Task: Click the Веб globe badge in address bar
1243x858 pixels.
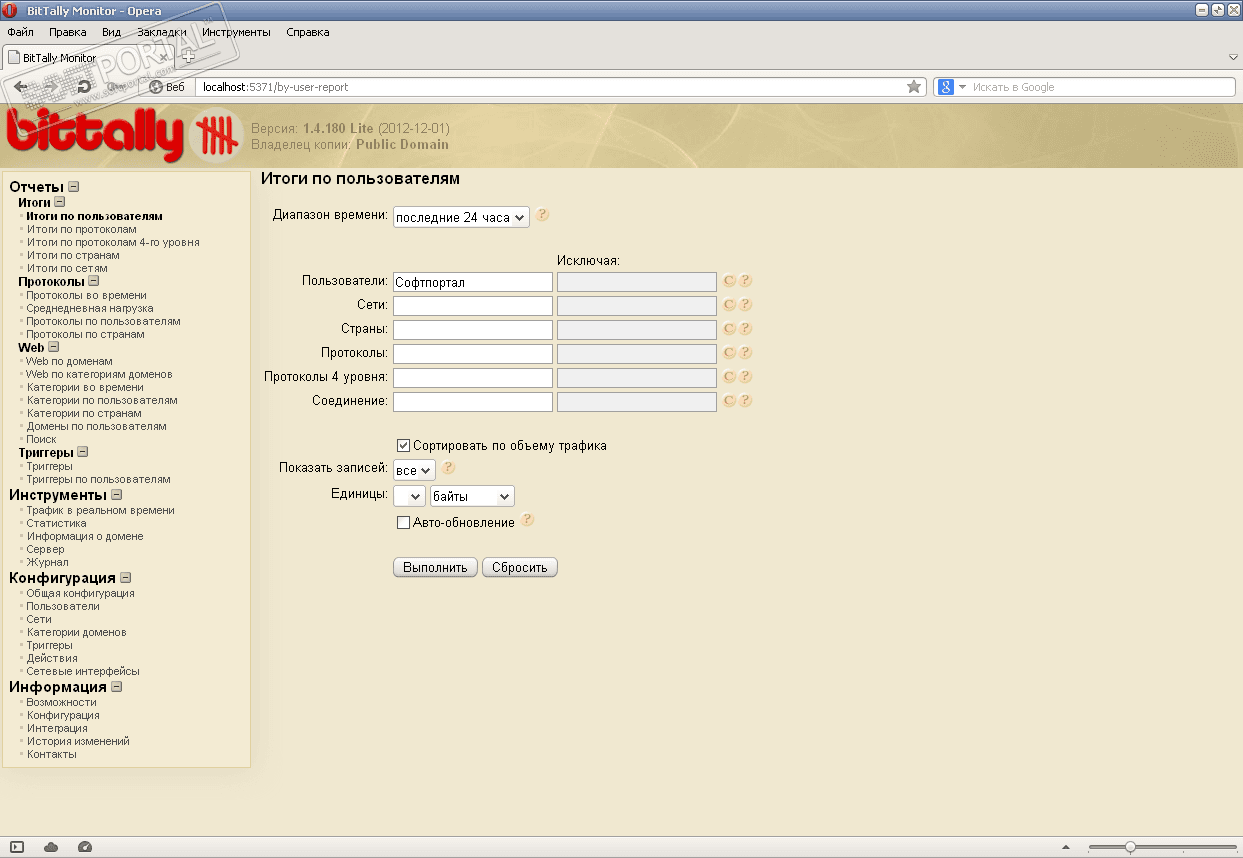Action: tap(167, 87)
